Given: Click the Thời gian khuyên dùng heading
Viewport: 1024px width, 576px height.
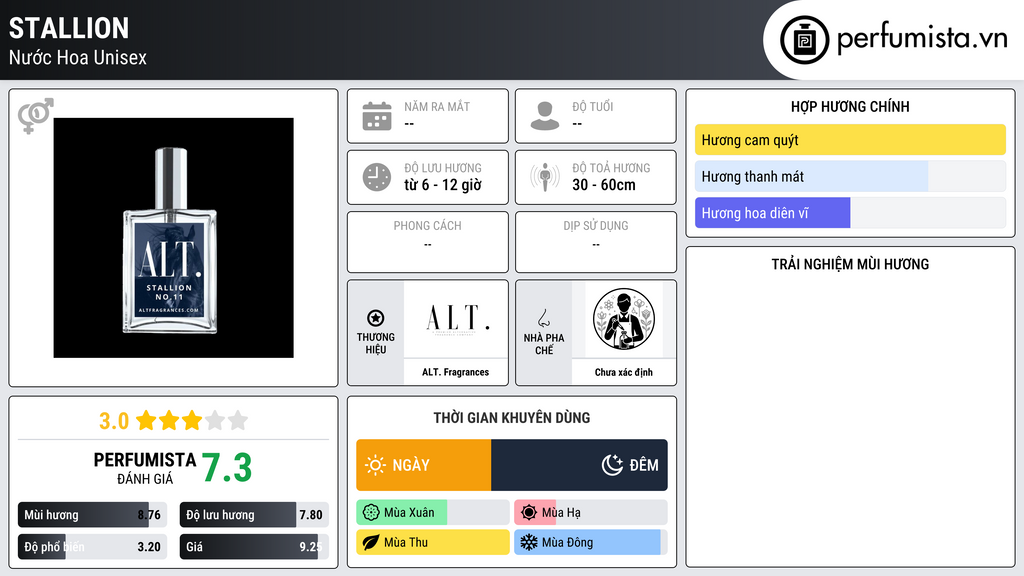Looking at the screenshot, I should click(512, 418).
